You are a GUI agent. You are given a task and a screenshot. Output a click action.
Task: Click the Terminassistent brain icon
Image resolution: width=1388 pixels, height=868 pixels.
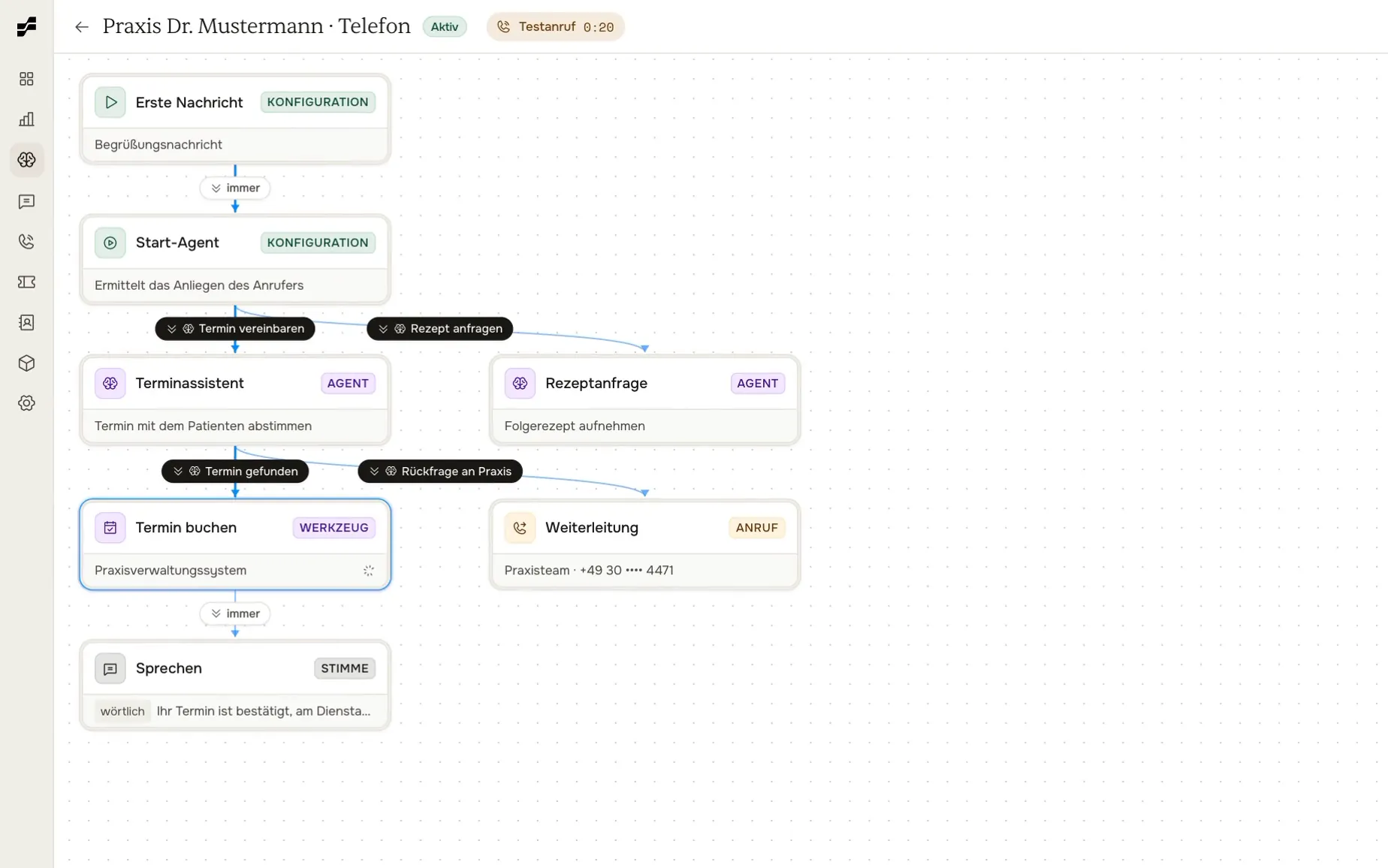tap(110, 383)
